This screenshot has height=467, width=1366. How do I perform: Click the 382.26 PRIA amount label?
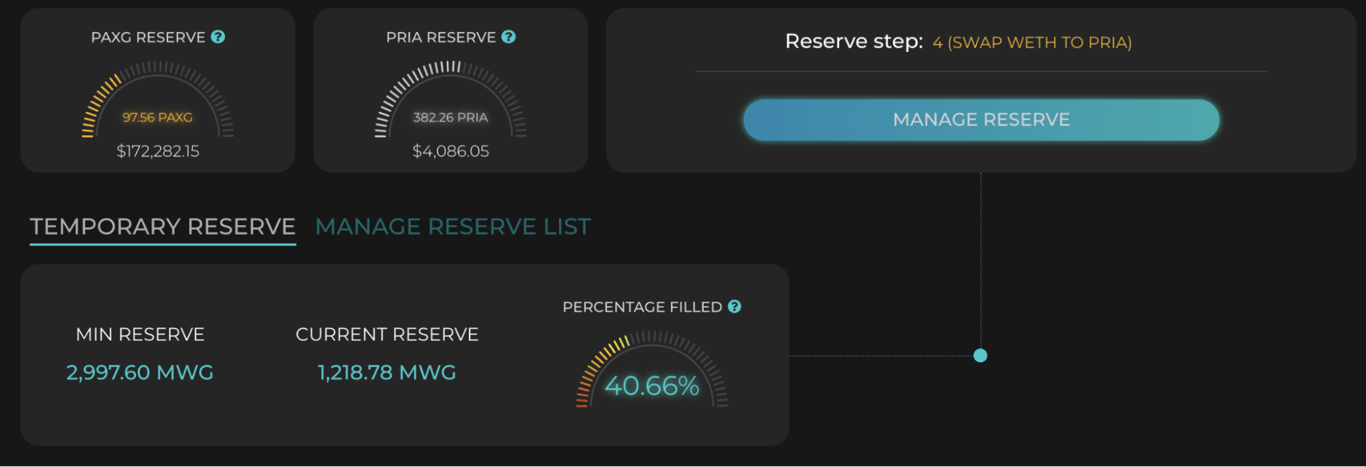451,117
